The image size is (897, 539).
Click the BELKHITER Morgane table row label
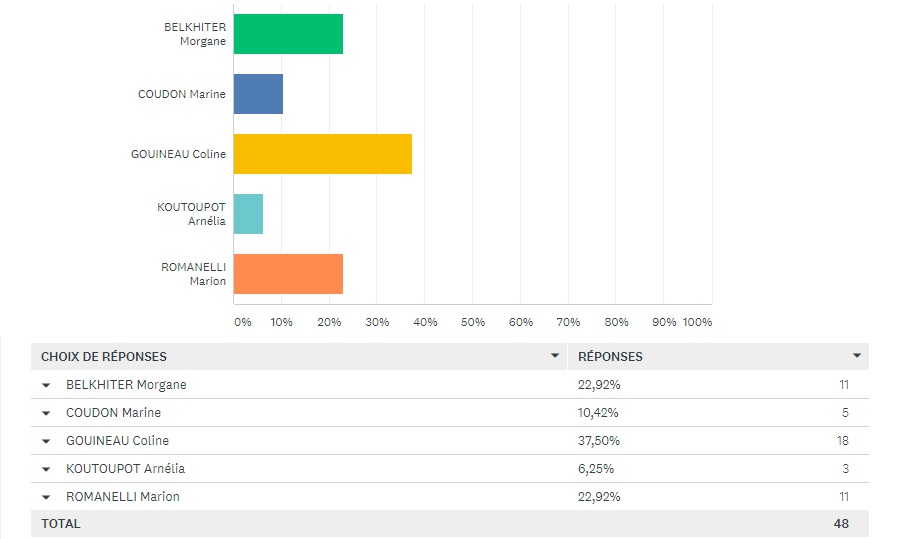click(126, 385)
